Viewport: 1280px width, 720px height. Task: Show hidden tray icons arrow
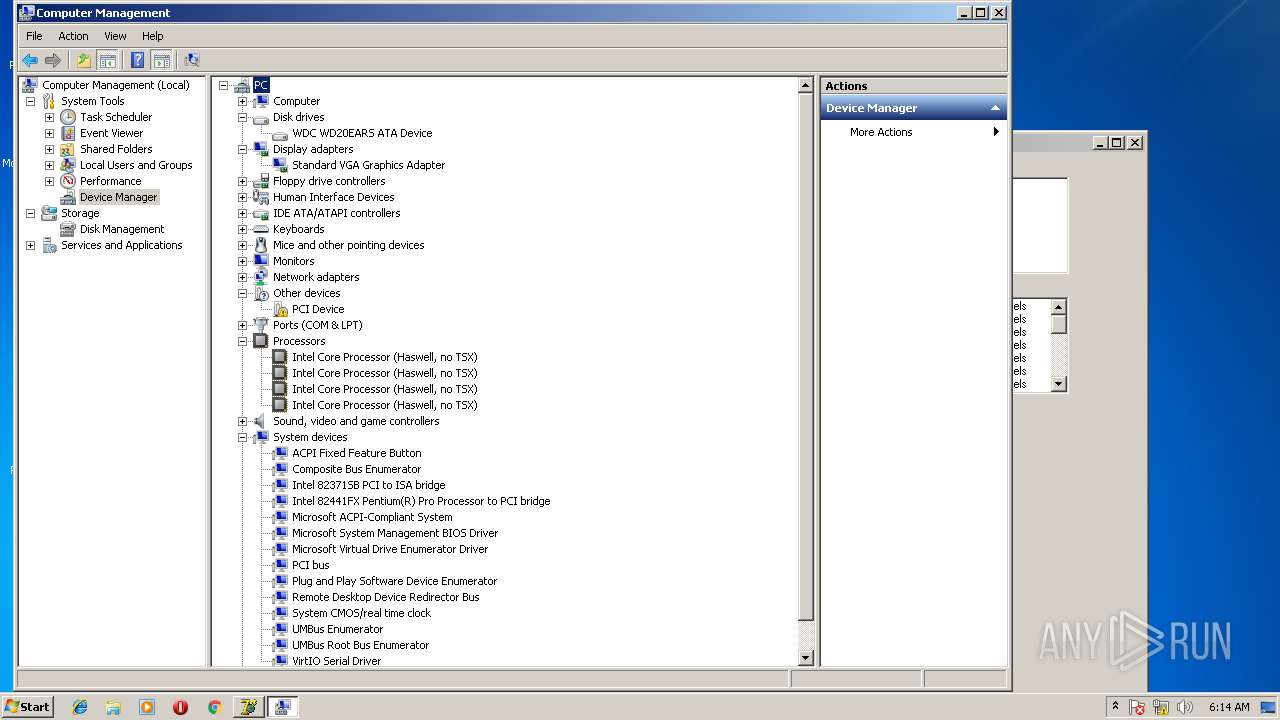[x=1115, y=706]
